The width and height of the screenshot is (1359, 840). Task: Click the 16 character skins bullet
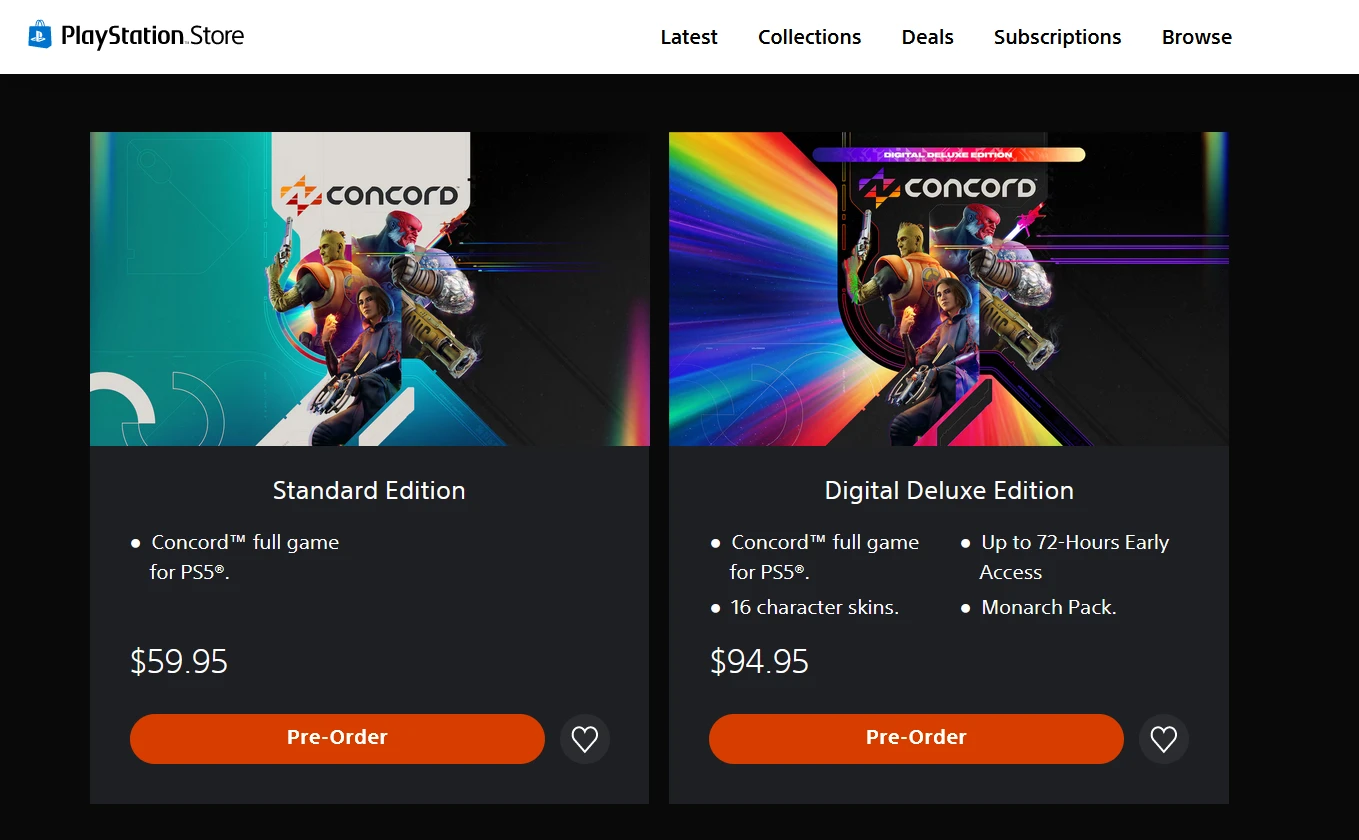(814, 607)
